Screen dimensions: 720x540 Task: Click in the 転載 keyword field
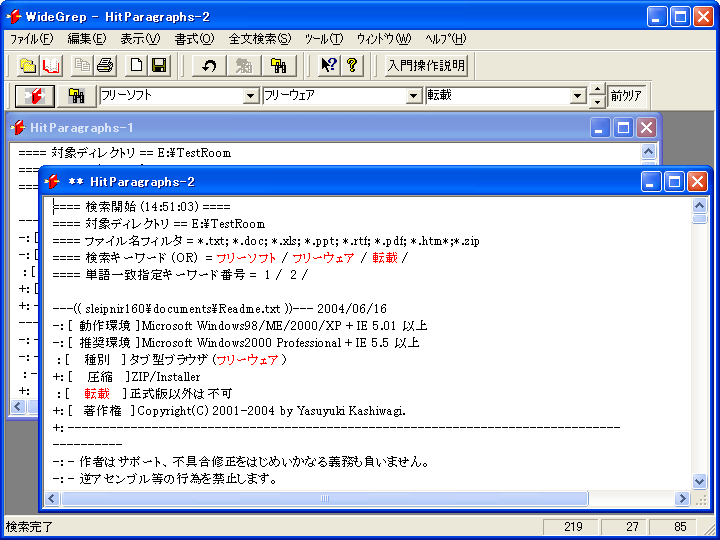pos(498,96)
